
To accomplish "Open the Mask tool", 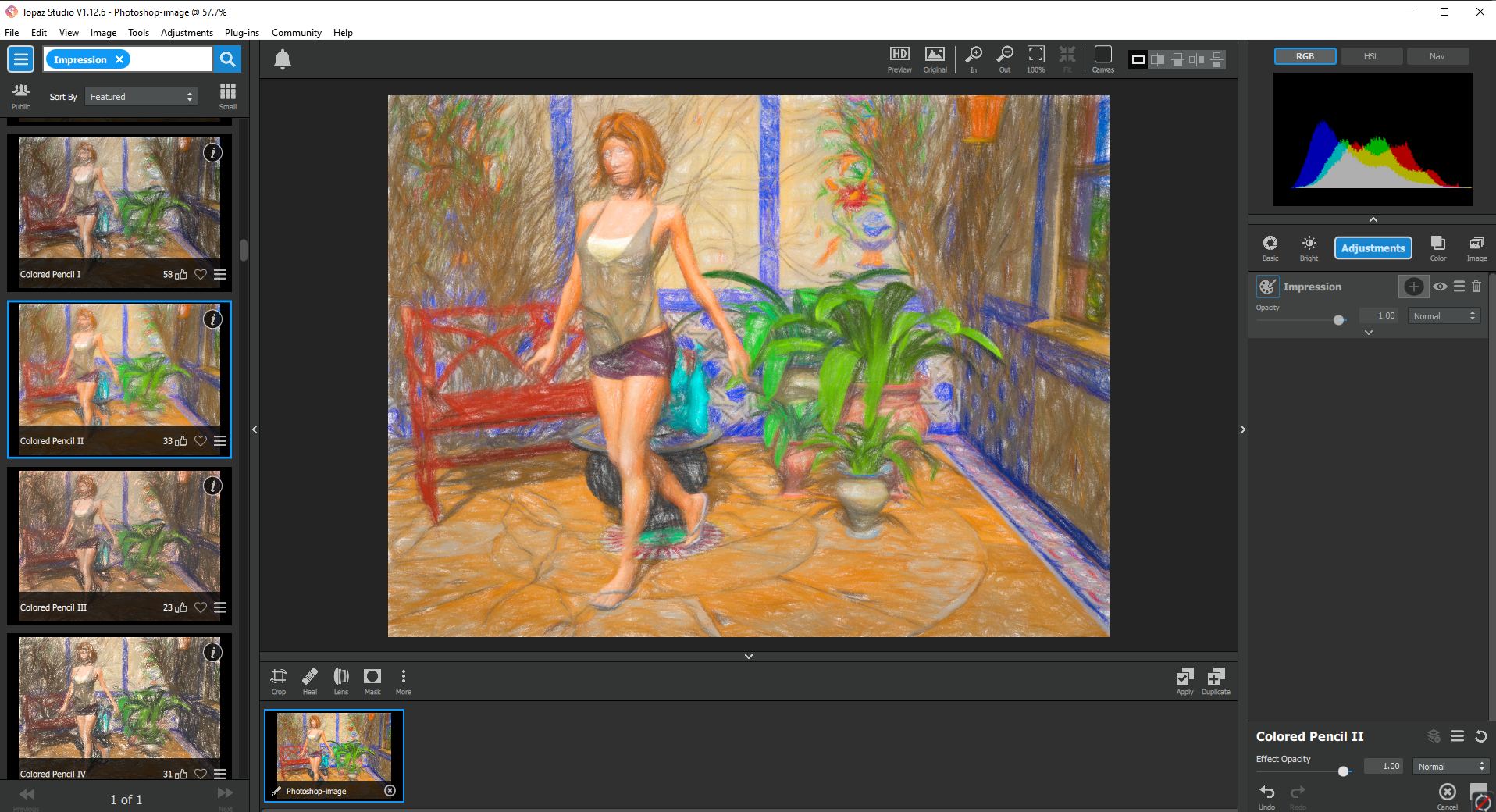I will point(372,681).
